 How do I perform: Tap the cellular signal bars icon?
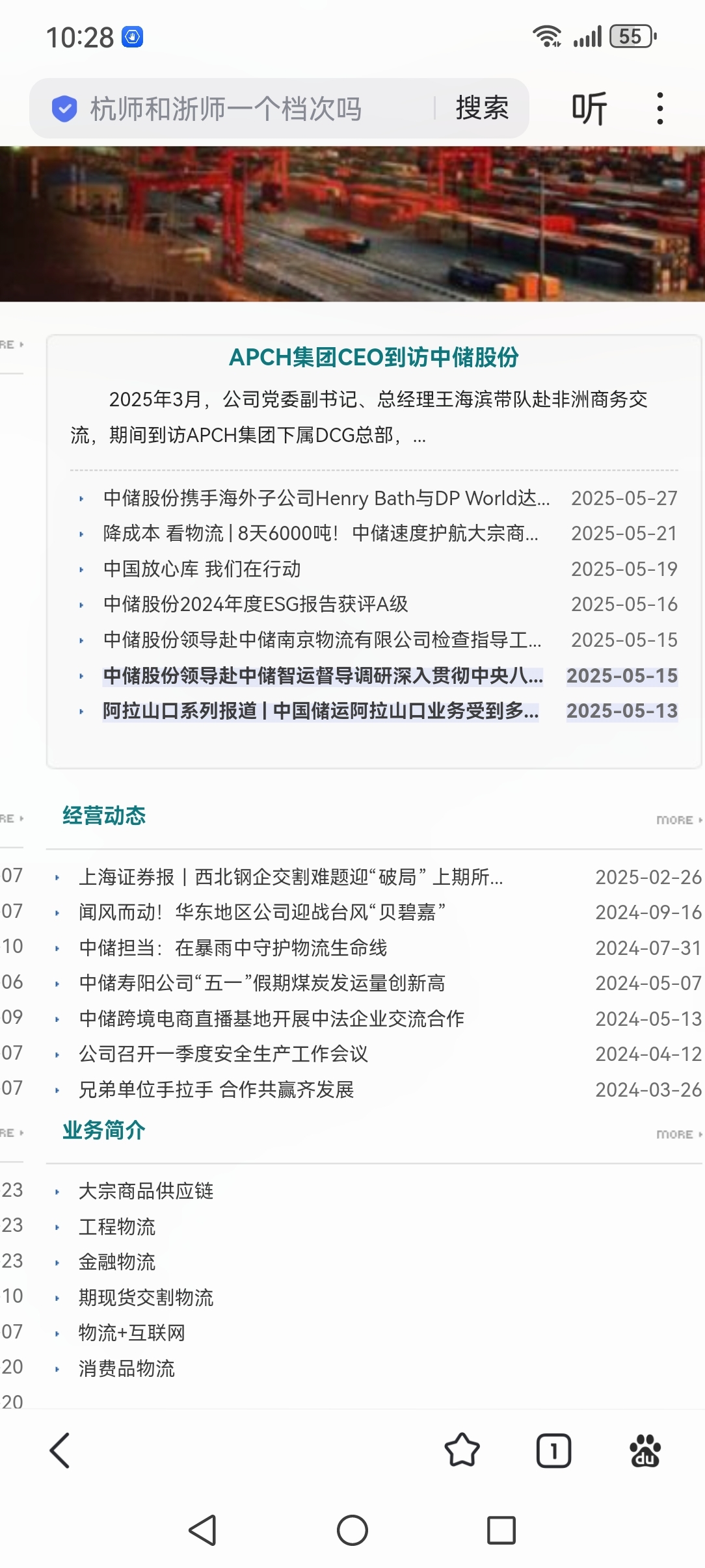pos(587,36)
